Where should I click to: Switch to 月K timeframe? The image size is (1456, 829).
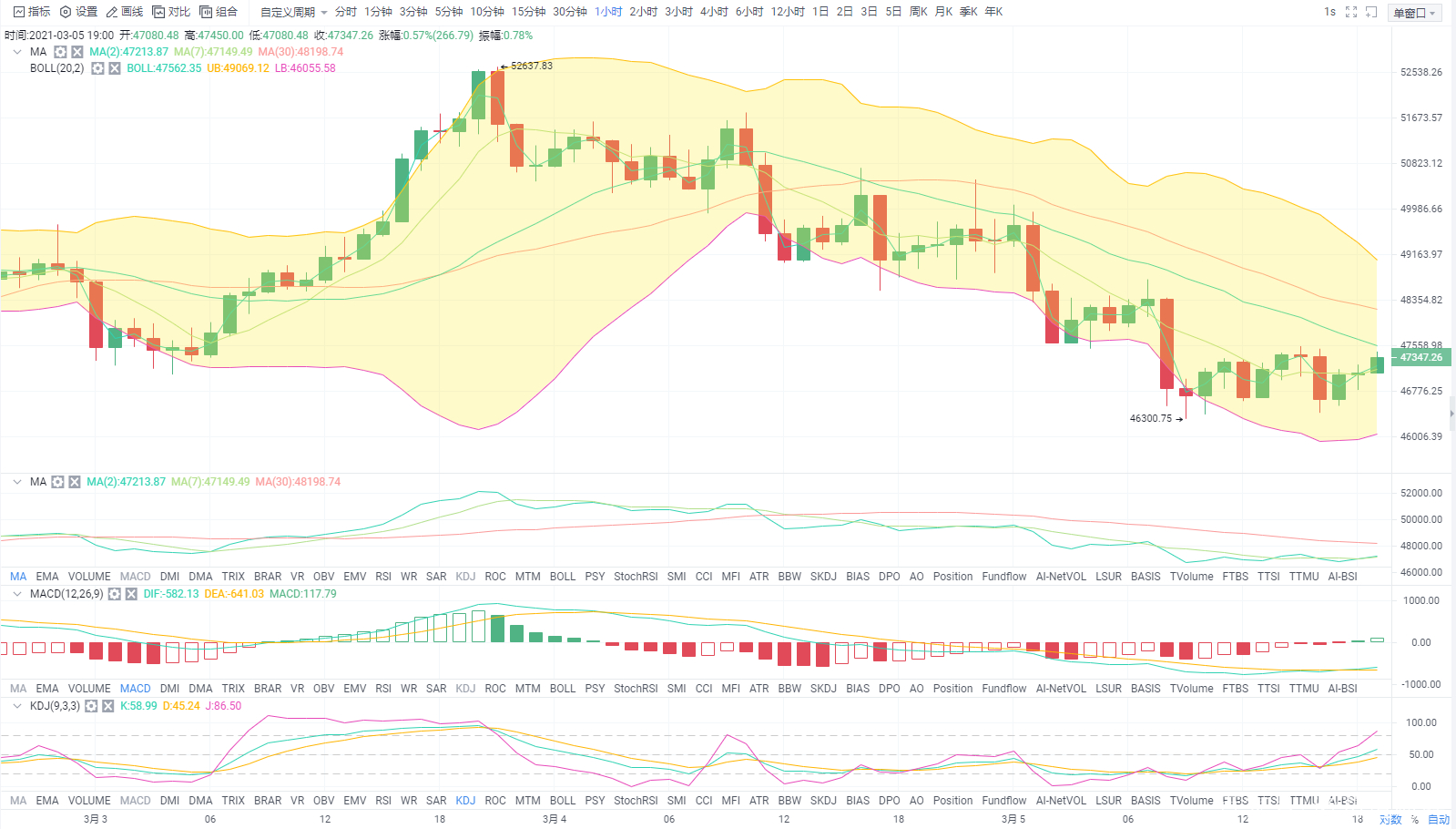[x=943, y=12]
